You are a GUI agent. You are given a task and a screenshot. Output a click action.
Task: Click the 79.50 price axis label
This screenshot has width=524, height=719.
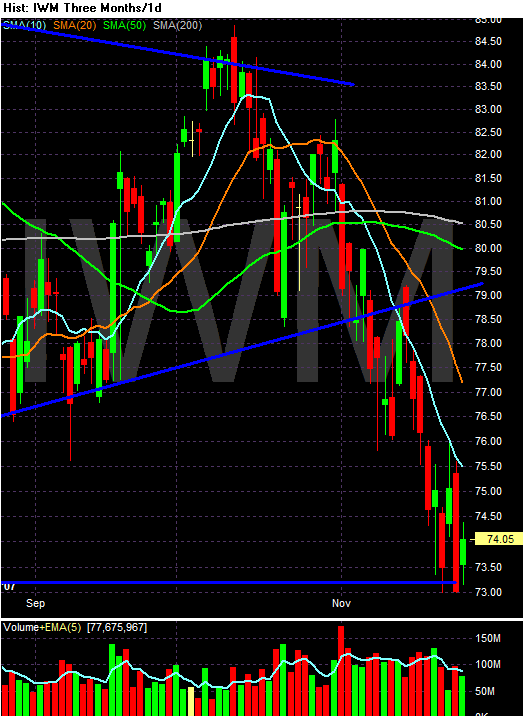pyautogui.click(x=488, y=271)
